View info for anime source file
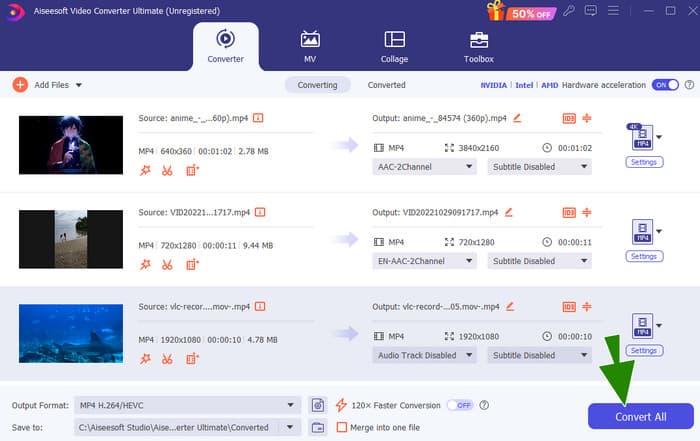Viewport: 700px width, 441px height. (258, 118)
